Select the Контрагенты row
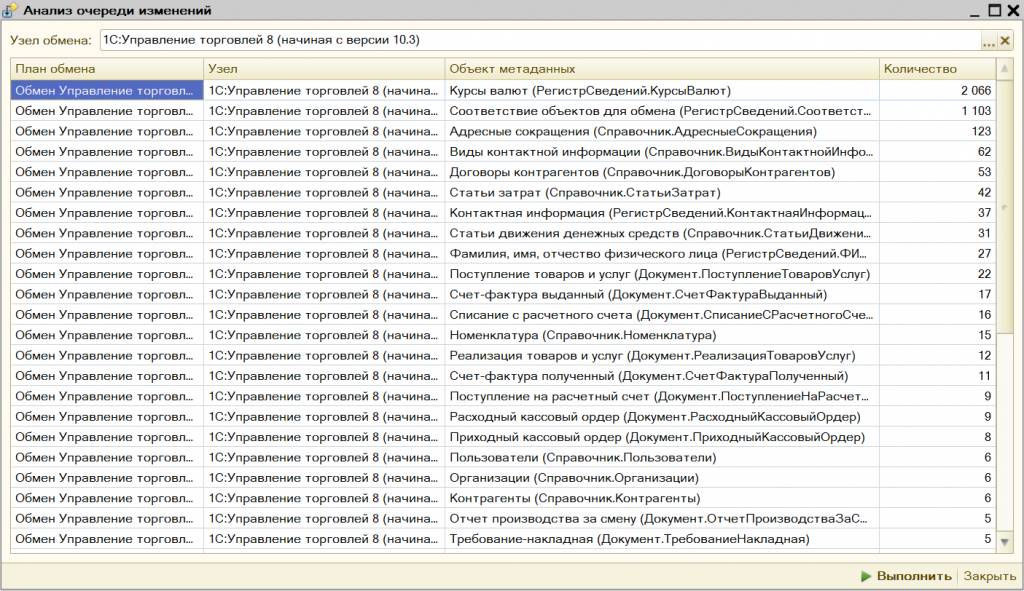The width and height of the screenshot is (1024, 591). 503,498
